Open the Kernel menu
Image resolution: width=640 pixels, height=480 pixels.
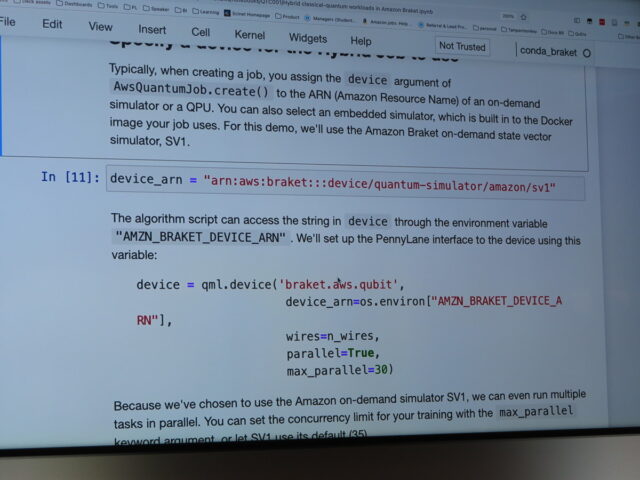coord(249,35)
